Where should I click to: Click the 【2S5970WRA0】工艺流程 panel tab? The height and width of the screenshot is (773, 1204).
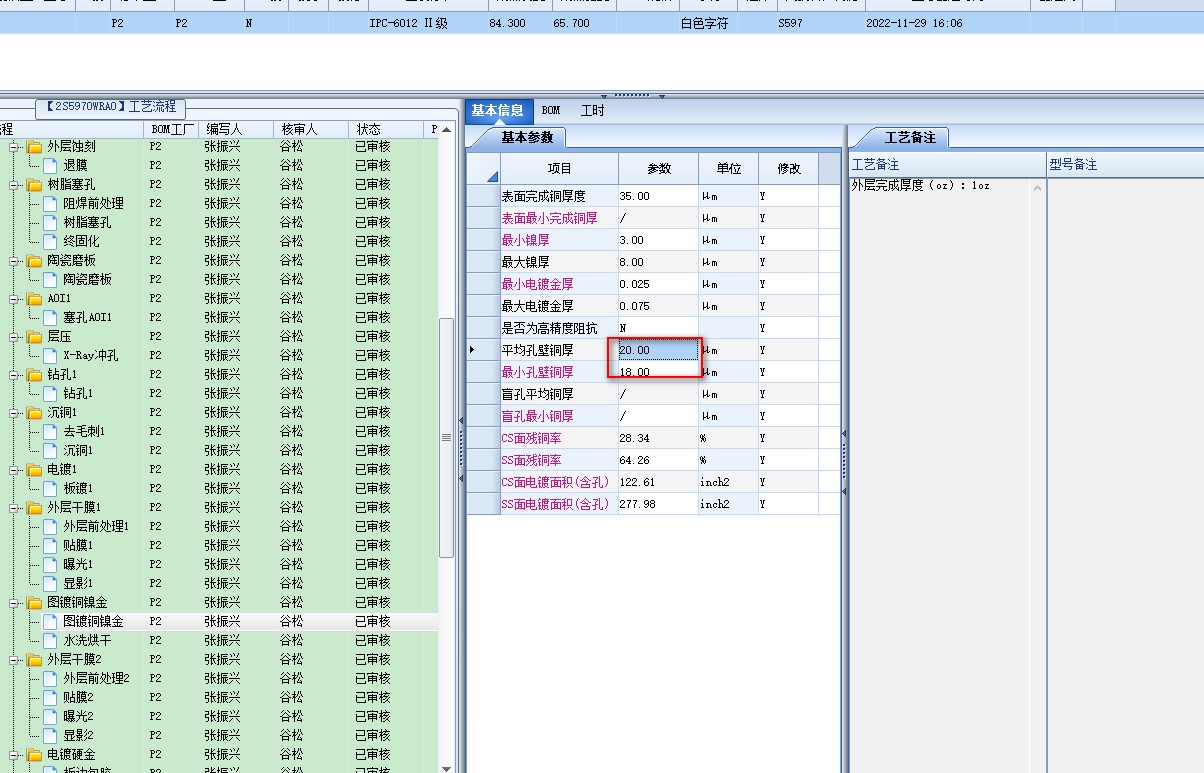(110, 107)
